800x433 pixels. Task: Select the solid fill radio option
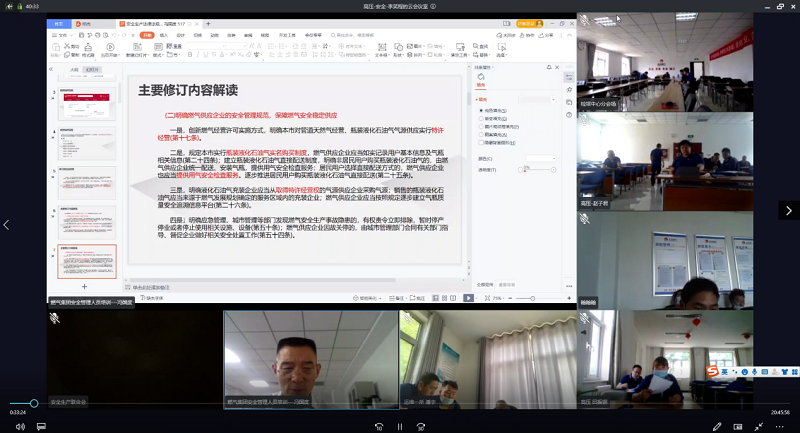coord(481,109)
